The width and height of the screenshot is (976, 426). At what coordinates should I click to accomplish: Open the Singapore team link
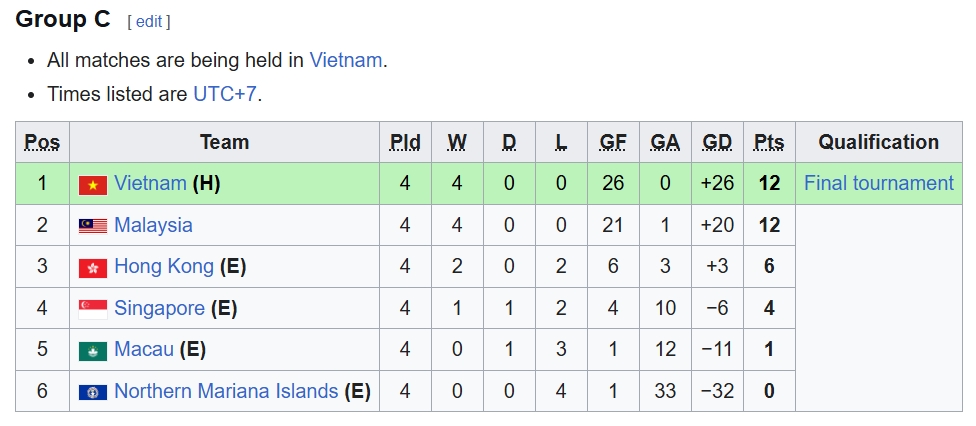click(x=159, y=308)
